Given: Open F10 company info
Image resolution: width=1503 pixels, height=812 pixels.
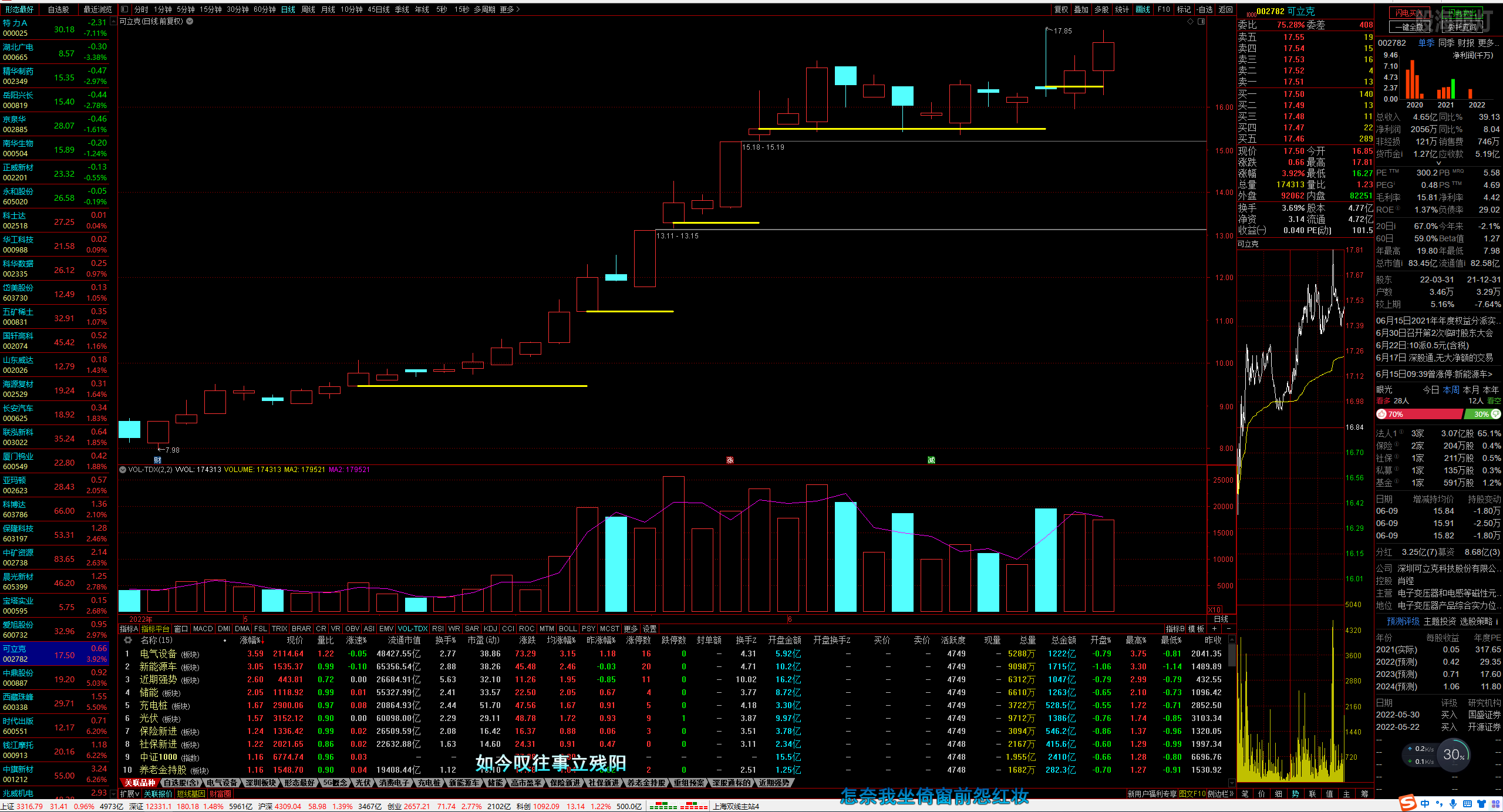Looking at the screenshot, I should 1164,9.
